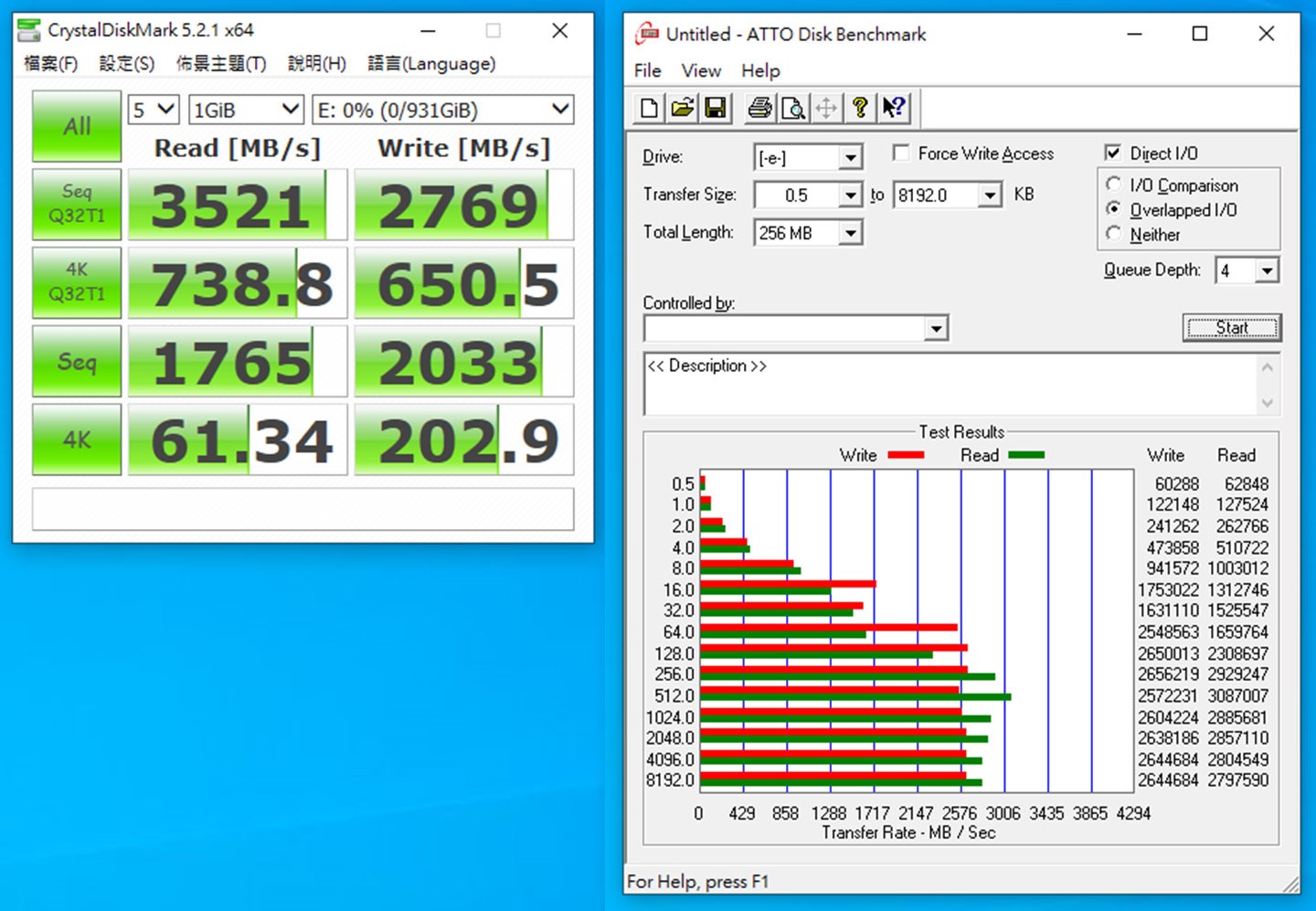Open the ATTO Help menu

[x=760, y=70]
